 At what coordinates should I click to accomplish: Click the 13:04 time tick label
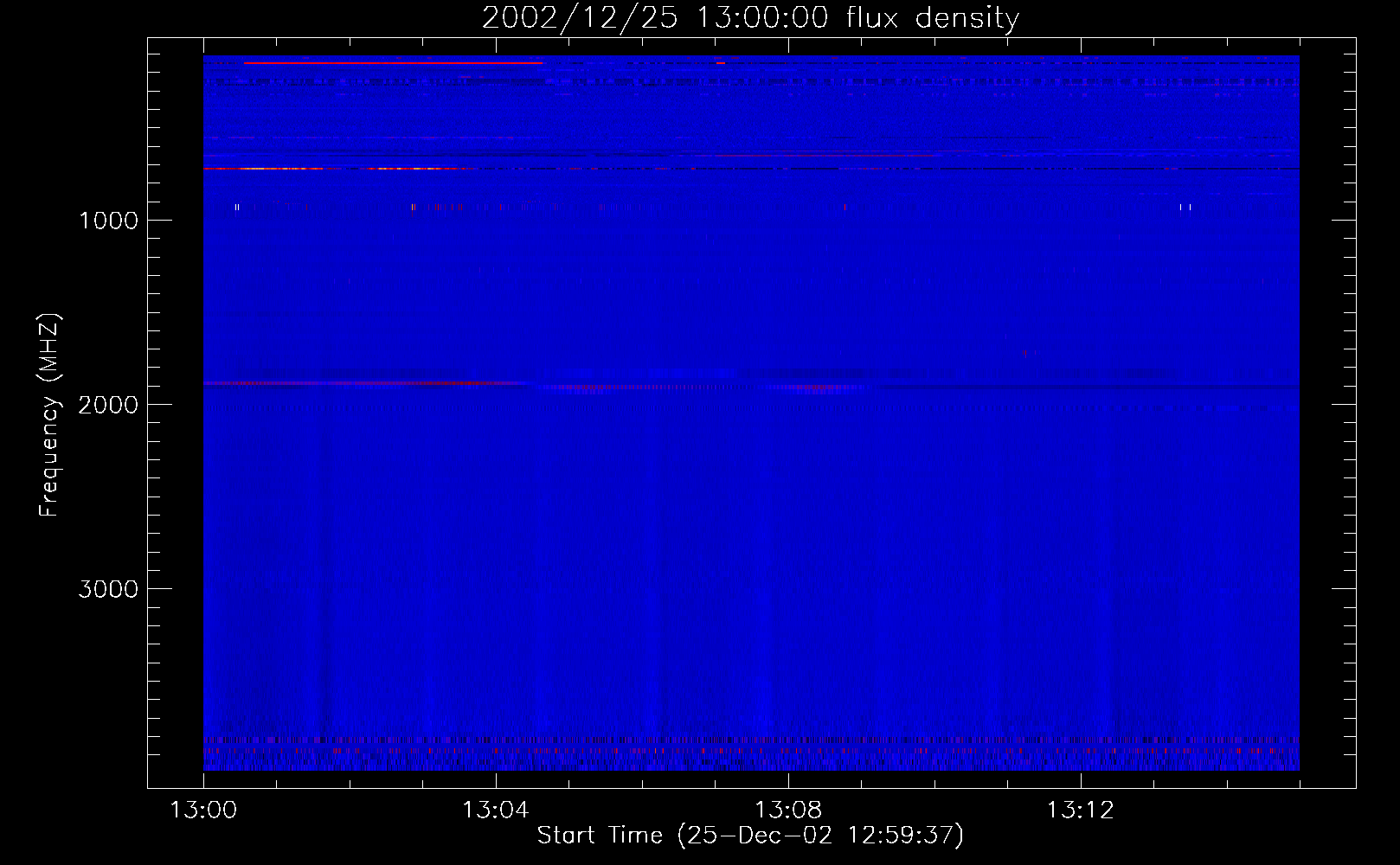pyautogui.click(x=495, y=811)
